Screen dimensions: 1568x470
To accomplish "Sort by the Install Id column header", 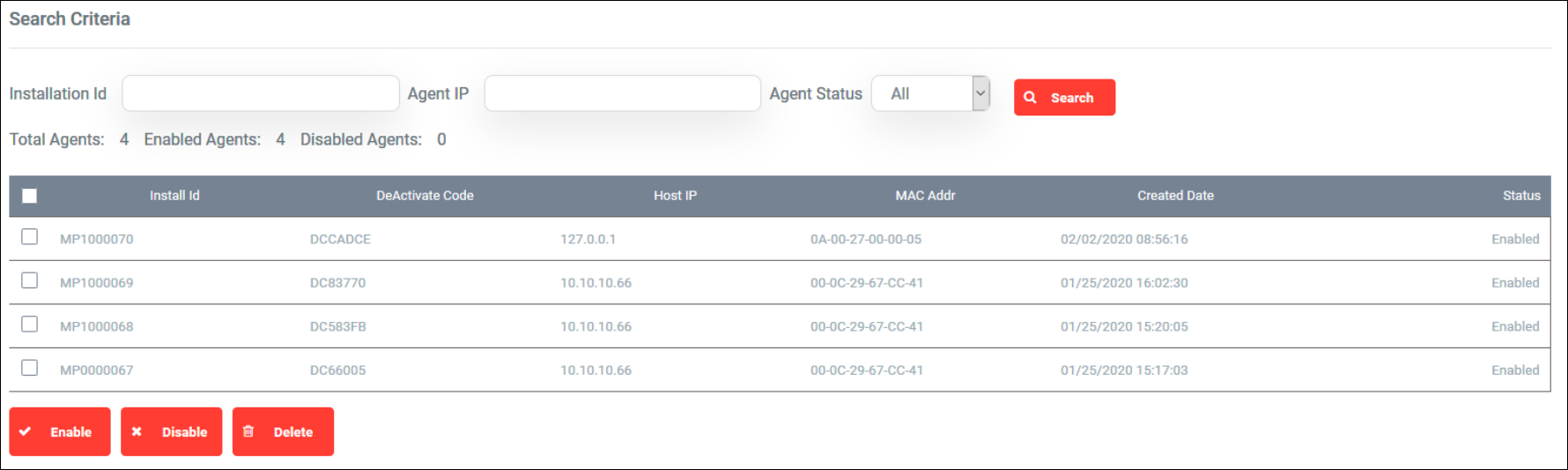I will point(174,196).
